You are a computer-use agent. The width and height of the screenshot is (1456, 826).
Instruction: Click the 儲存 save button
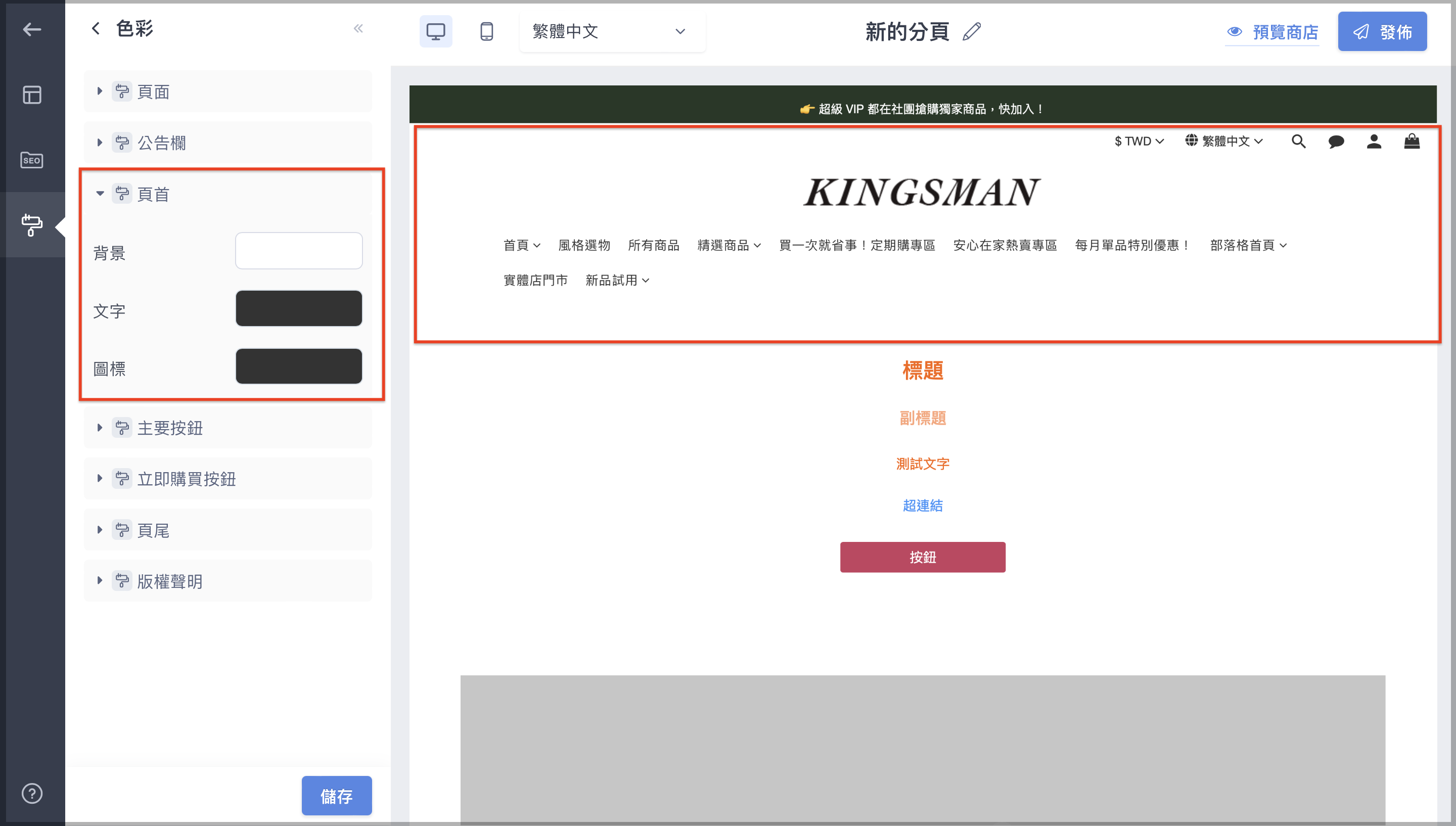point(336,795)
